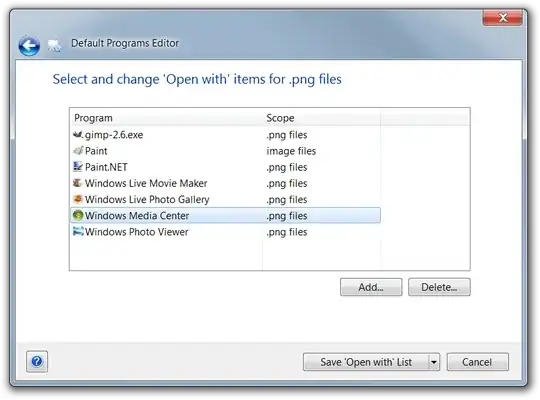540x400 pixels.
Task: Click the '.png files' scope of Windows Photo Viewer
Action: click(x=287, y=232)
